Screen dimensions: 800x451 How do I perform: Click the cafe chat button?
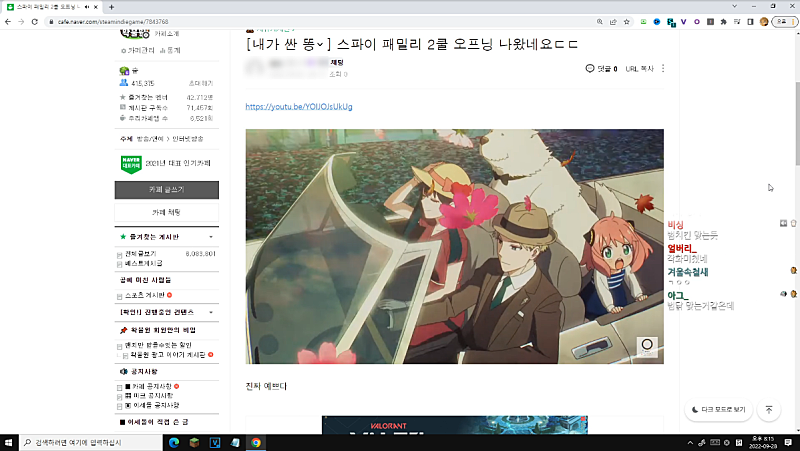[x=167, y=212]
